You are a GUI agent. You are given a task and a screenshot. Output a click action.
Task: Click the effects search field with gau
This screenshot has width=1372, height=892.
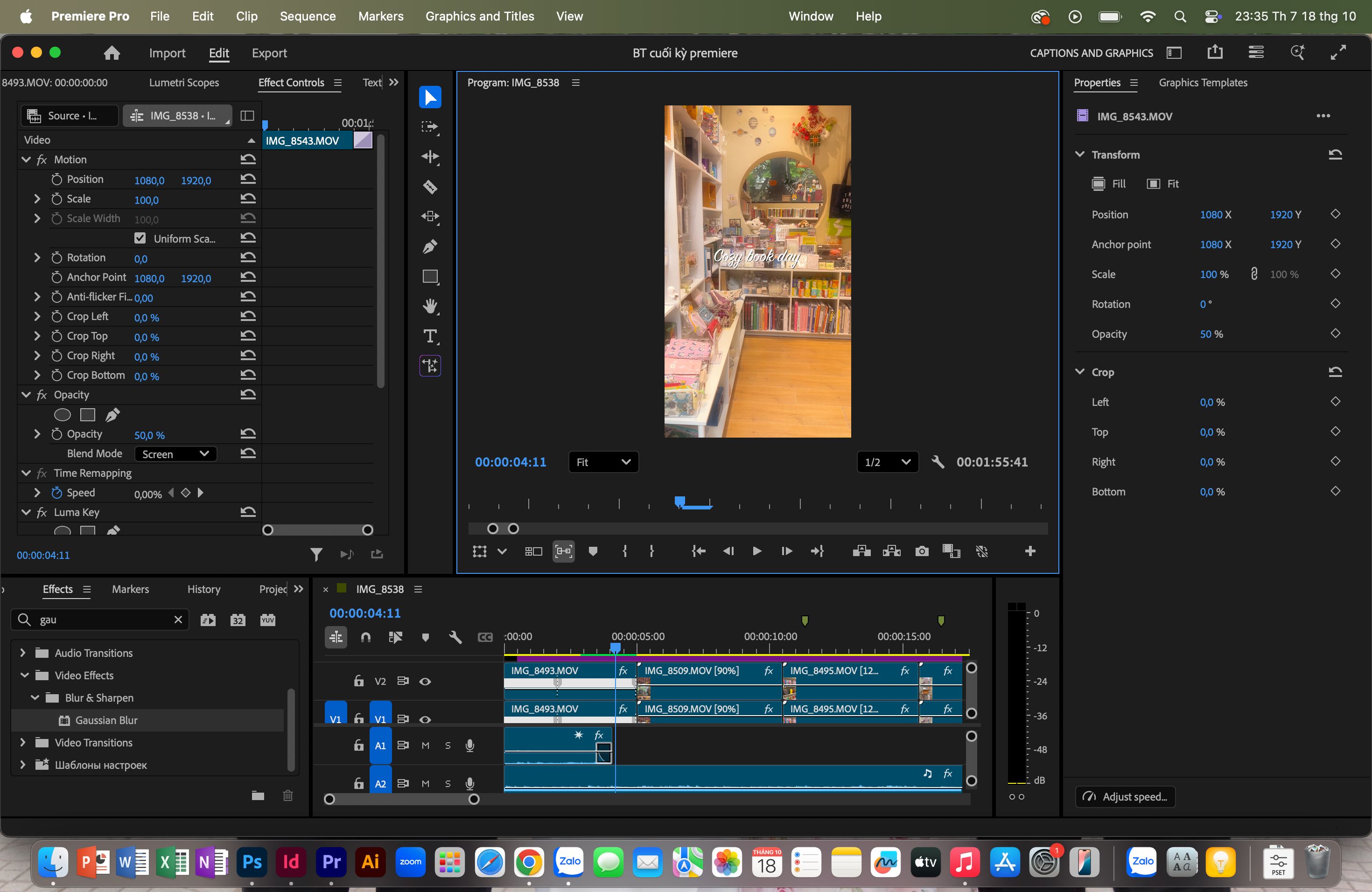(100, 620)
